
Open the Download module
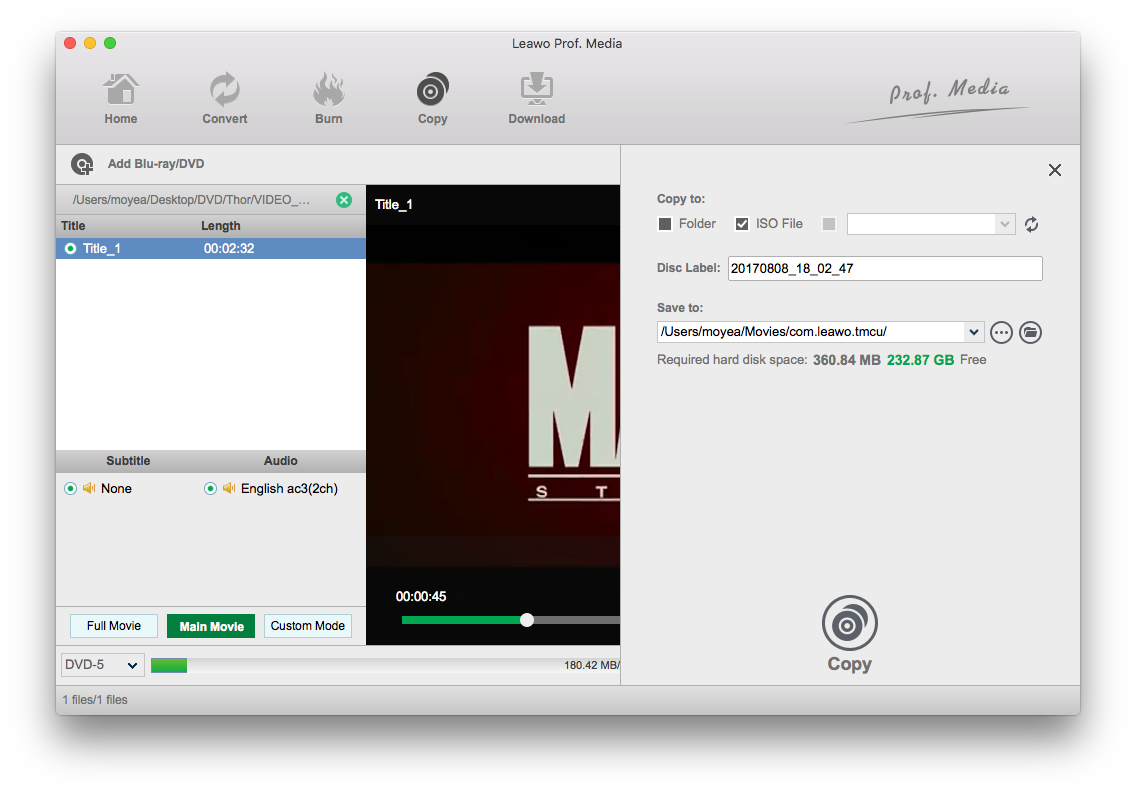(536, 99)
